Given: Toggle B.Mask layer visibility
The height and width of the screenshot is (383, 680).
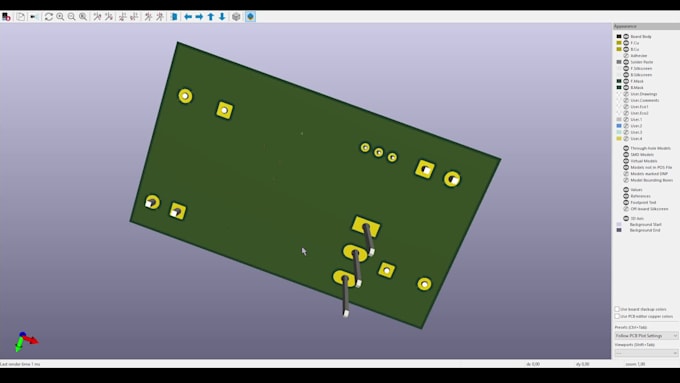Looking at the screenshot, I should pyautogui.click(x=626, y=87).
